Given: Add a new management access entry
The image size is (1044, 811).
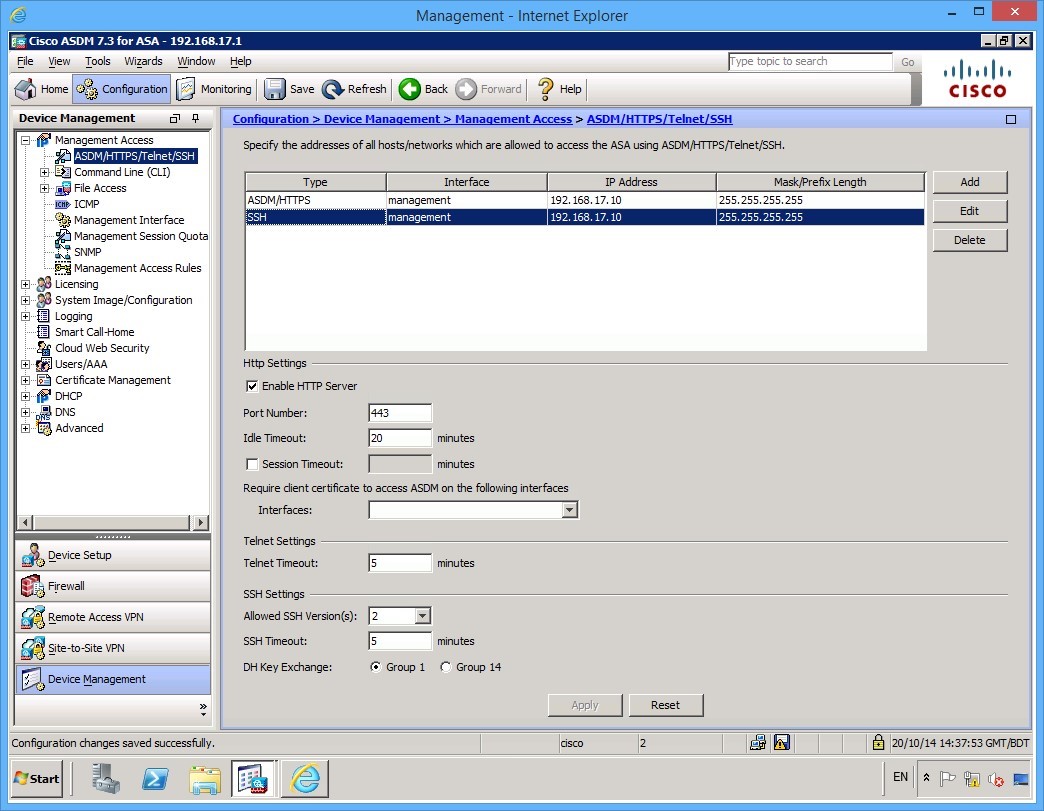Looking at the screenshot, I should coord(969,182).
